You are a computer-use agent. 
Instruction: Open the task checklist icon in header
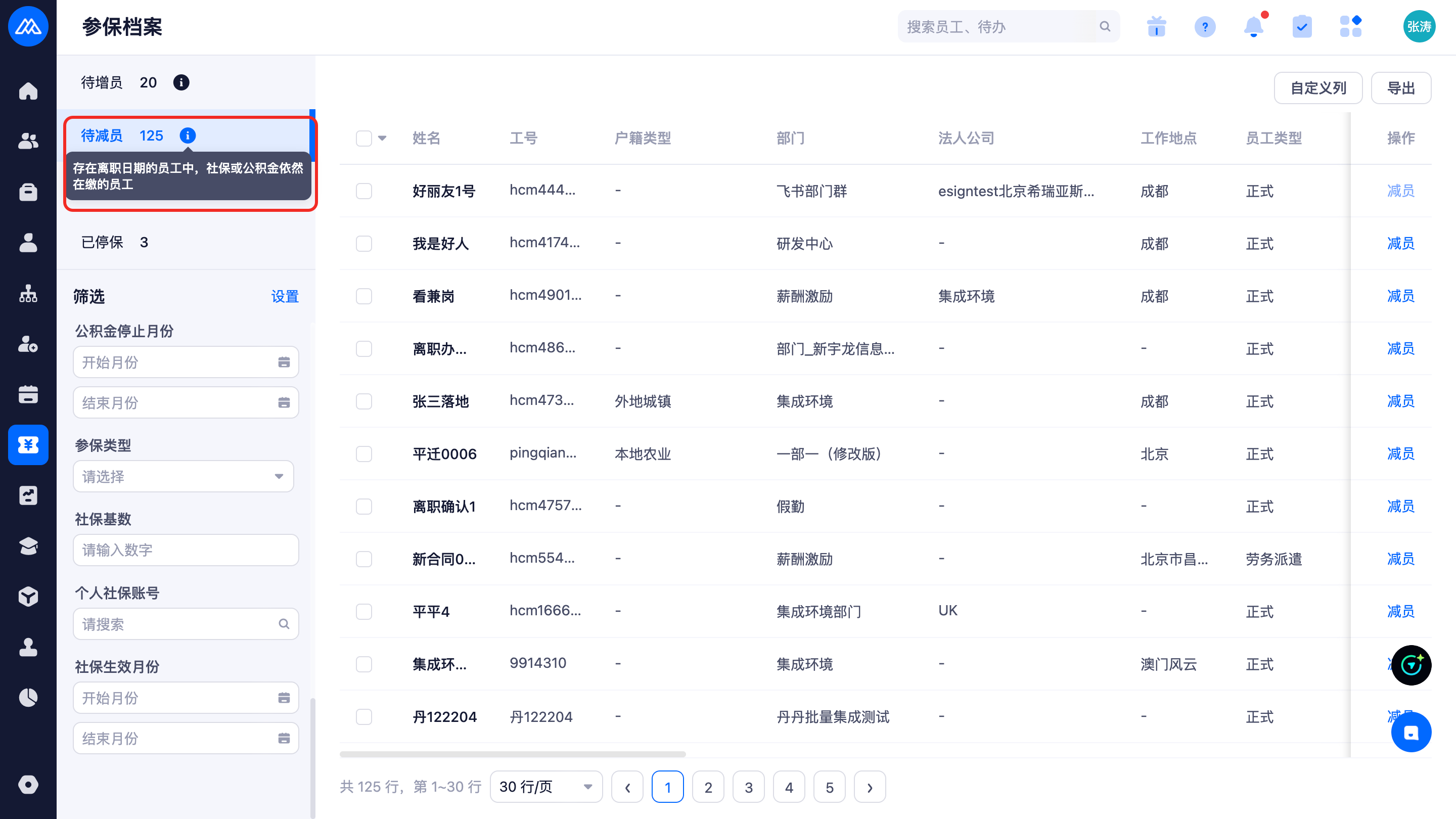(x=1302, y=27)
